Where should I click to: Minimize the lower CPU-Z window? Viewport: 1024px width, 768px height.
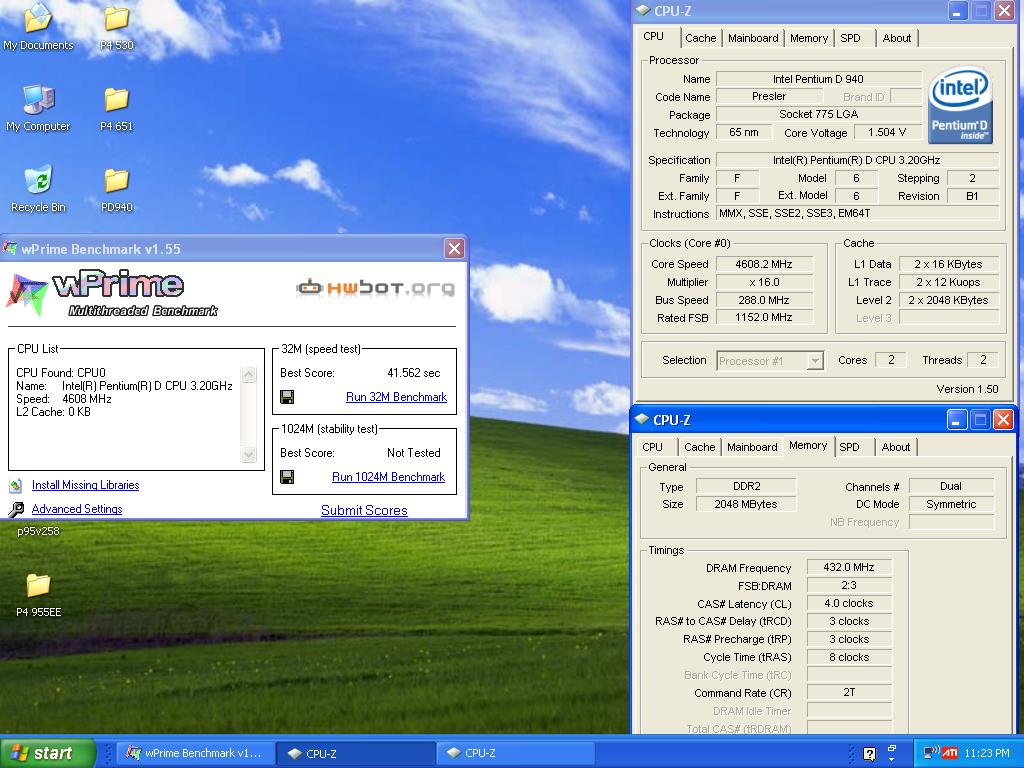coord(957,419)
